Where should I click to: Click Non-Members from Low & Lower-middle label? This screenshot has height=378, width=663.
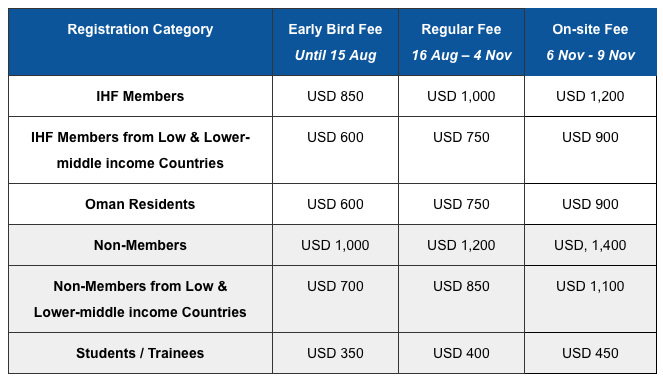(140, 299)
